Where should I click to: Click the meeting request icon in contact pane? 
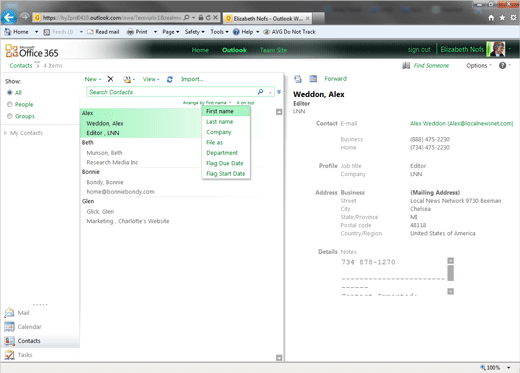click(x=313, y=79)
